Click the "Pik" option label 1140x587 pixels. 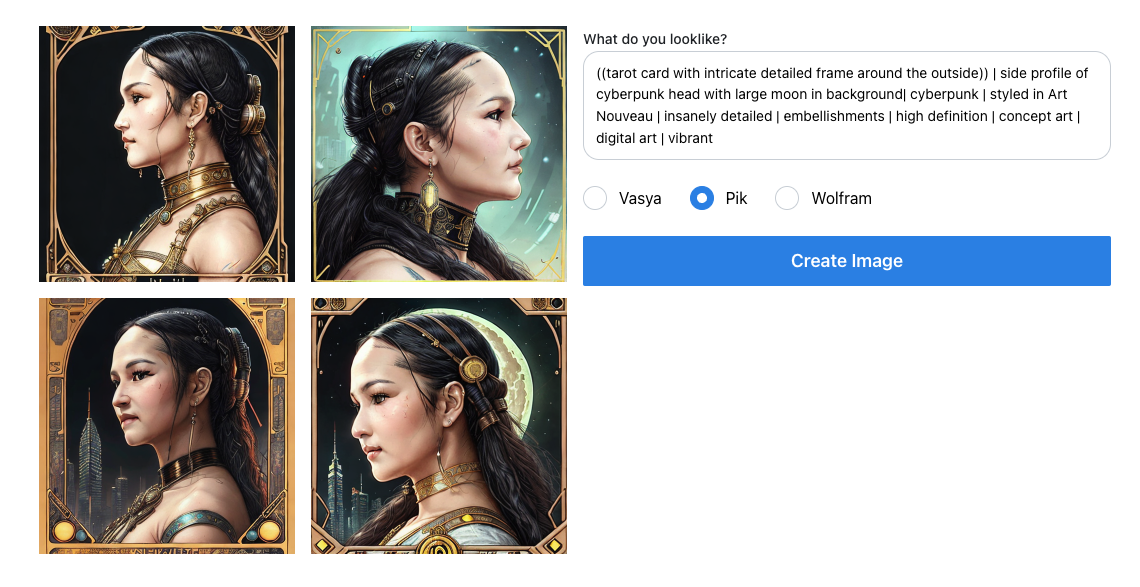tap(736, 198)
